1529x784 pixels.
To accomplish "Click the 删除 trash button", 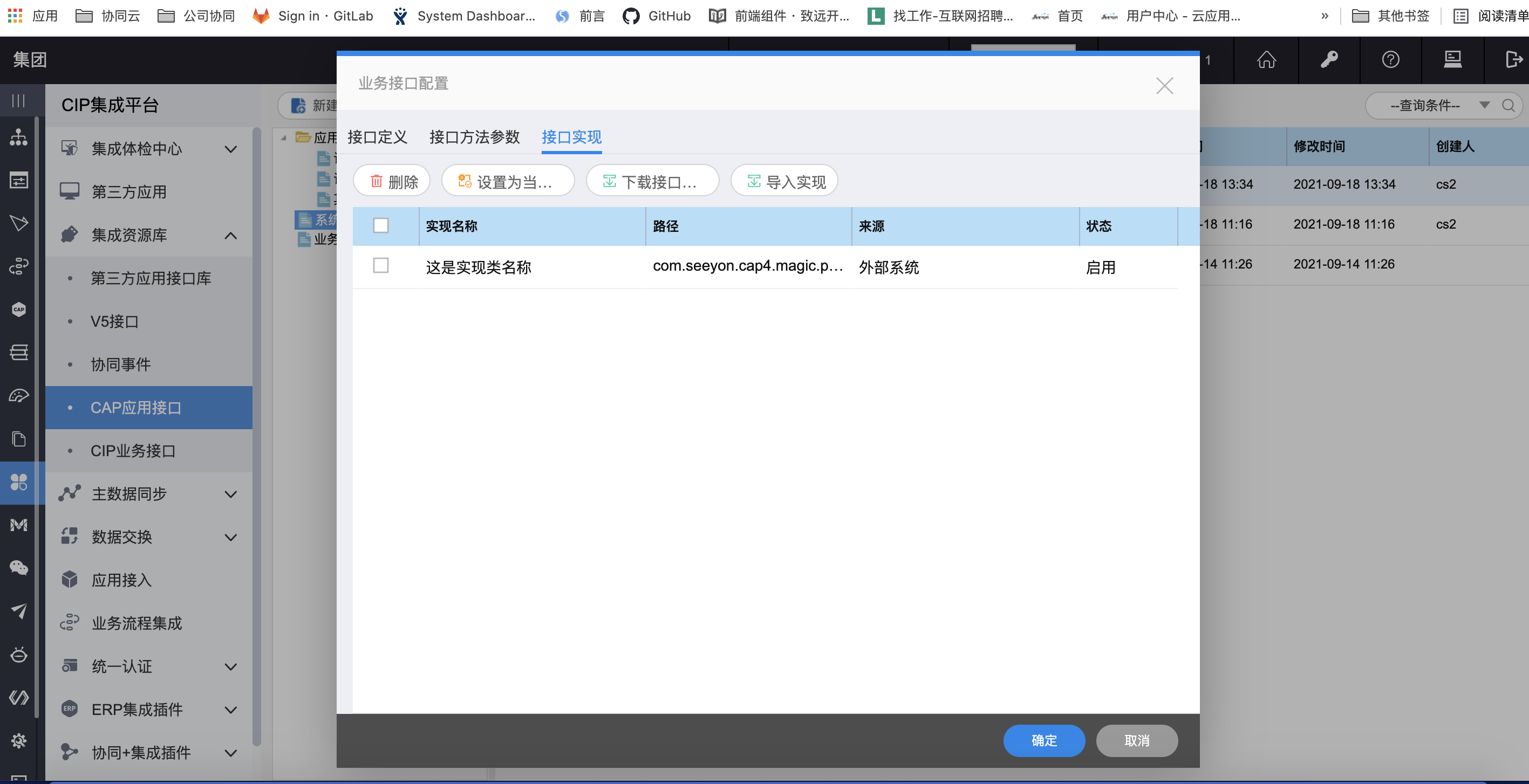I will pyautogui.click(x=392, y=182).
